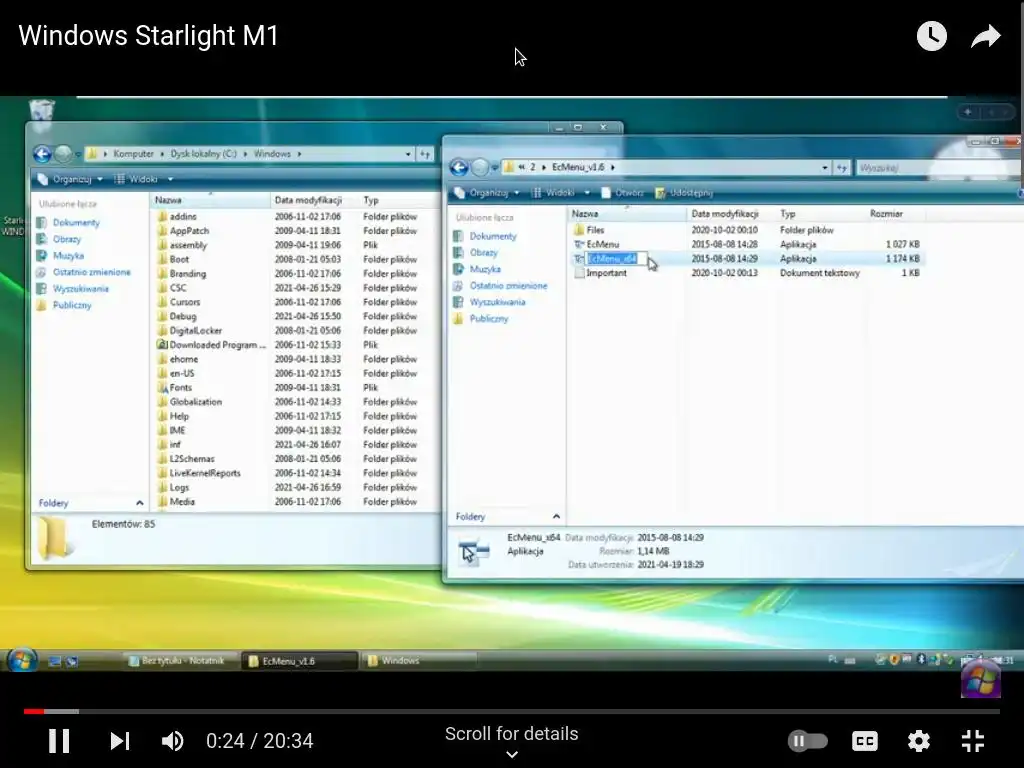1024x768 pixels.
Task: Select the EcMenu application file
Action: pyautogui.click(x=602, y=244)
